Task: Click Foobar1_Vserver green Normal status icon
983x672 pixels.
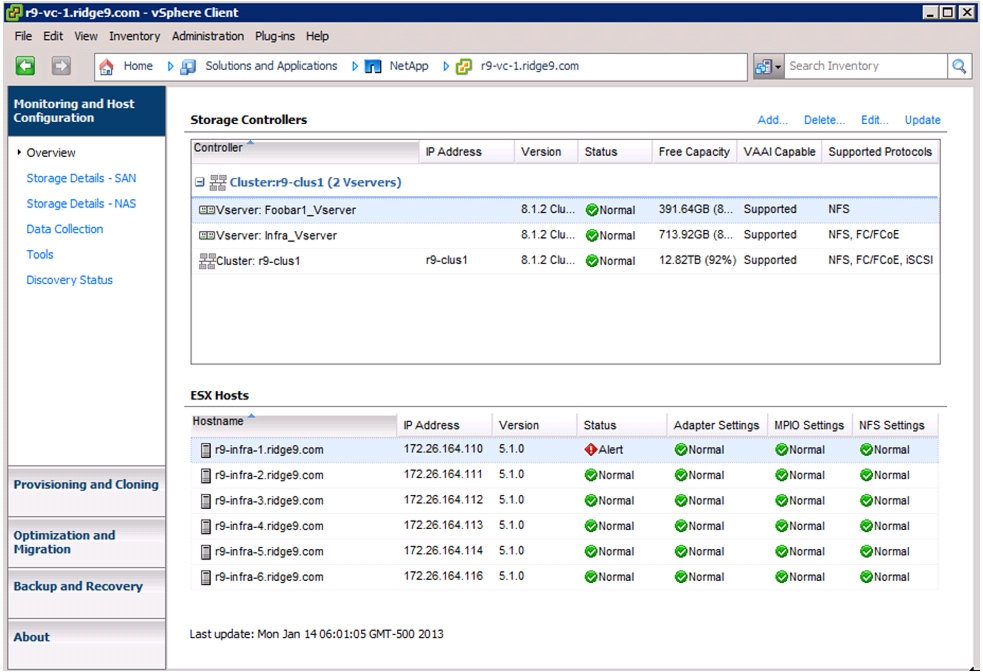Action: pyautogui.click(x=592, y=210)
